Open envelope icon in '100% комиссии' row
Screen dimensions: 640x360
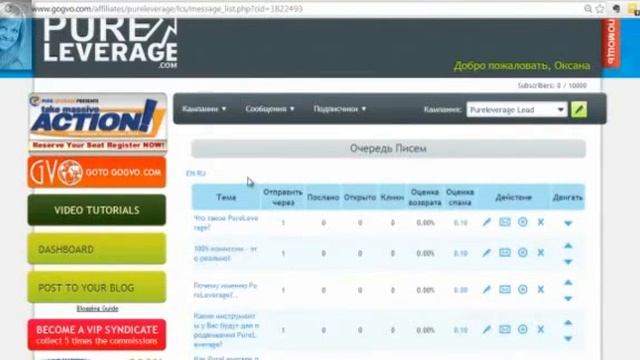coord(505,253)
